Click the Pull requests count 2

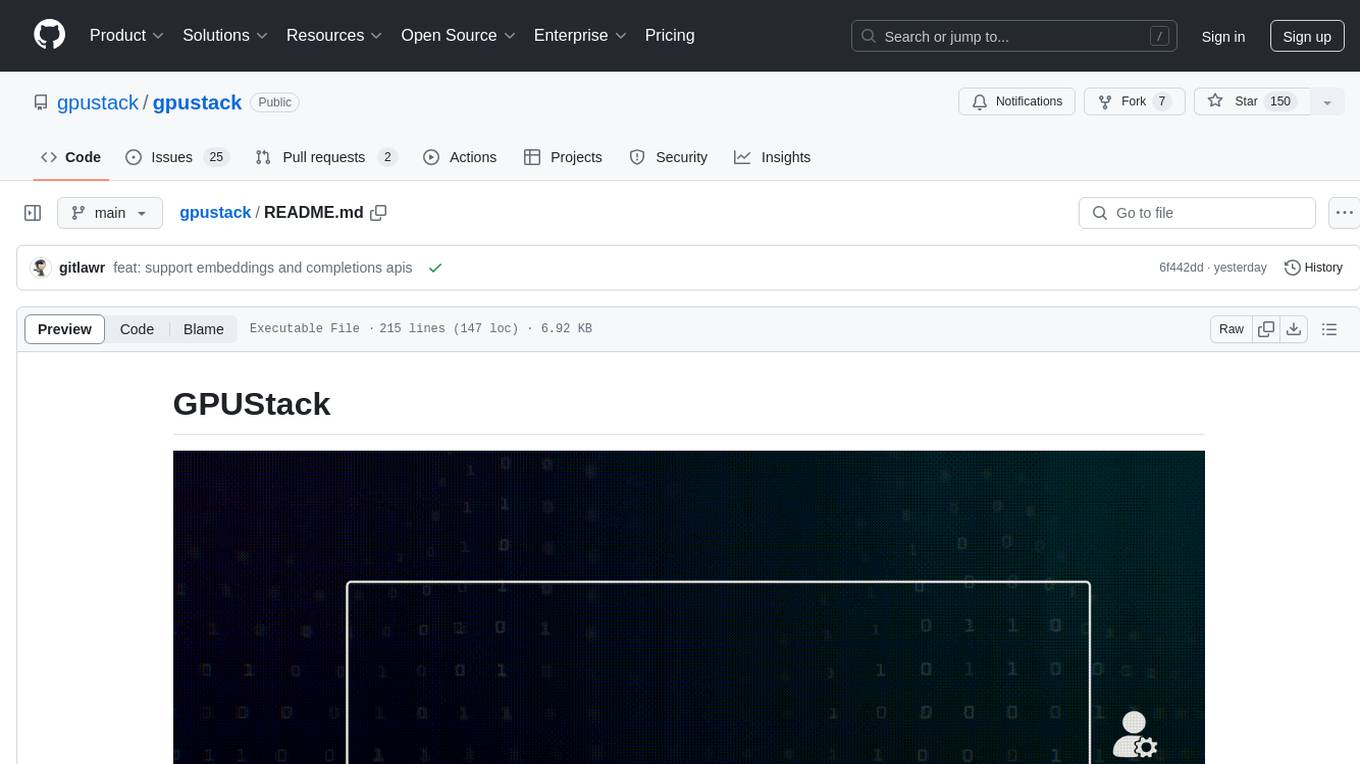[x=388, y=157]
